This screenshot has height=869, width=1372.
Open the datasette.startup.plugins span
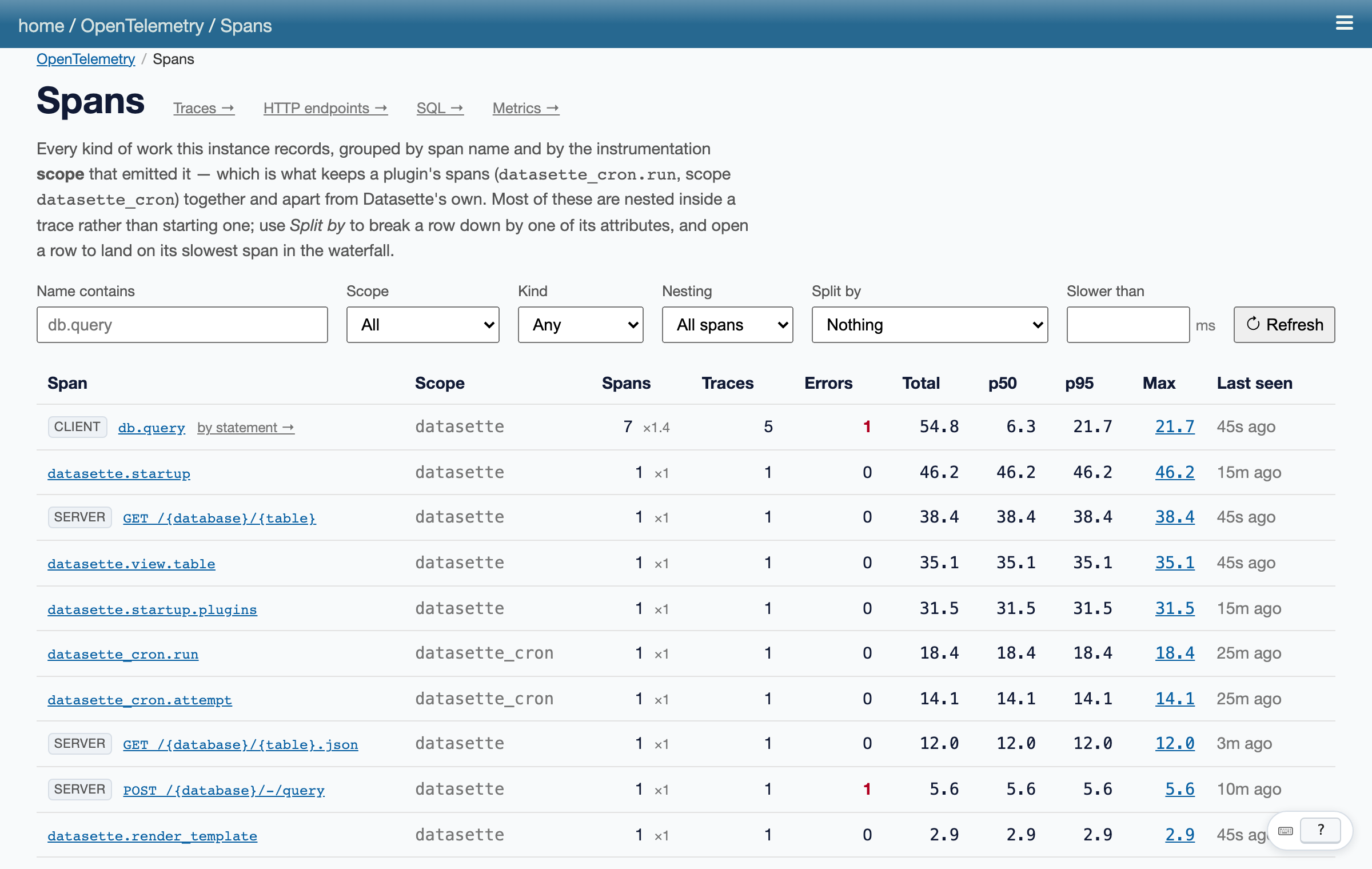(x=152, y=609)
